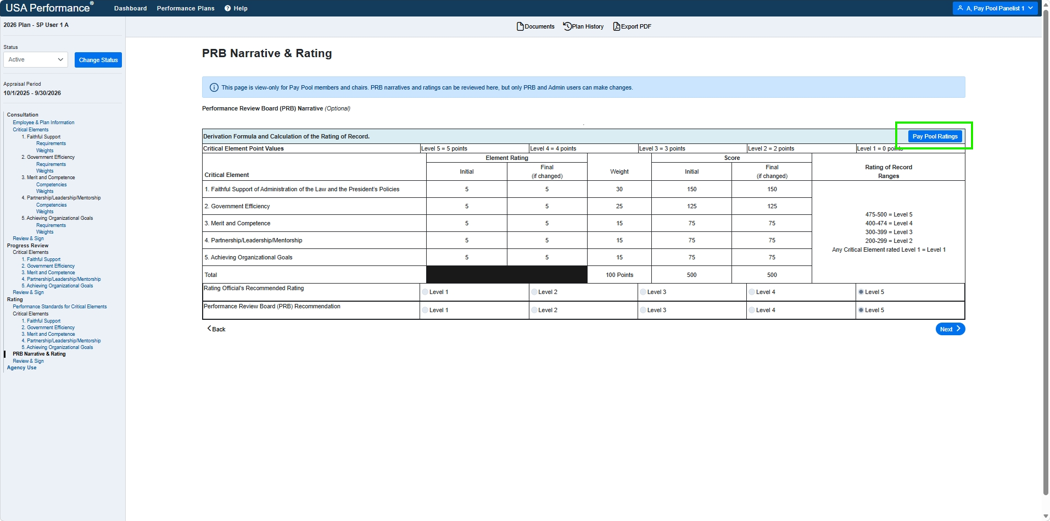1050x521 pixels.
Task: Open Dashboard in top navigation
Action: 131,8
